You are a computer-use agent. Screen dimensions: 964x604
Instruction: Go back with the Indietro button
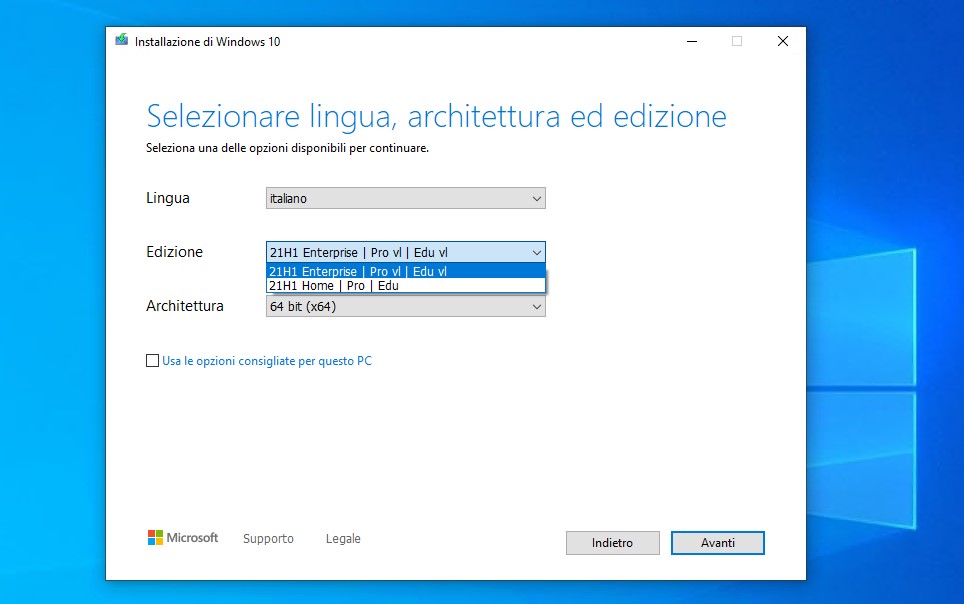click(x=612, y=542)
